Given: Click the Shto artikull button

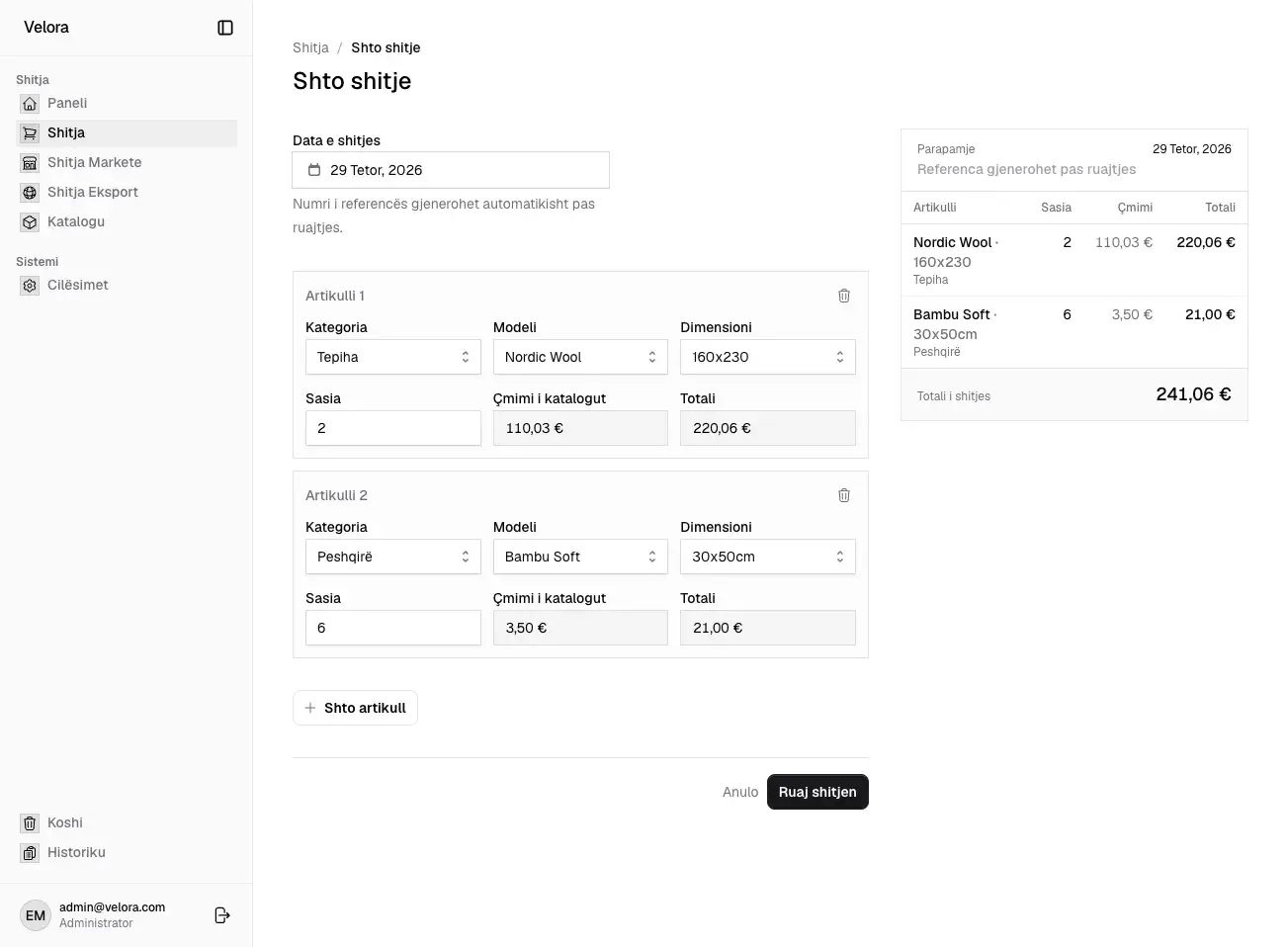Looking at the screenshot, I should click(355, 708).
